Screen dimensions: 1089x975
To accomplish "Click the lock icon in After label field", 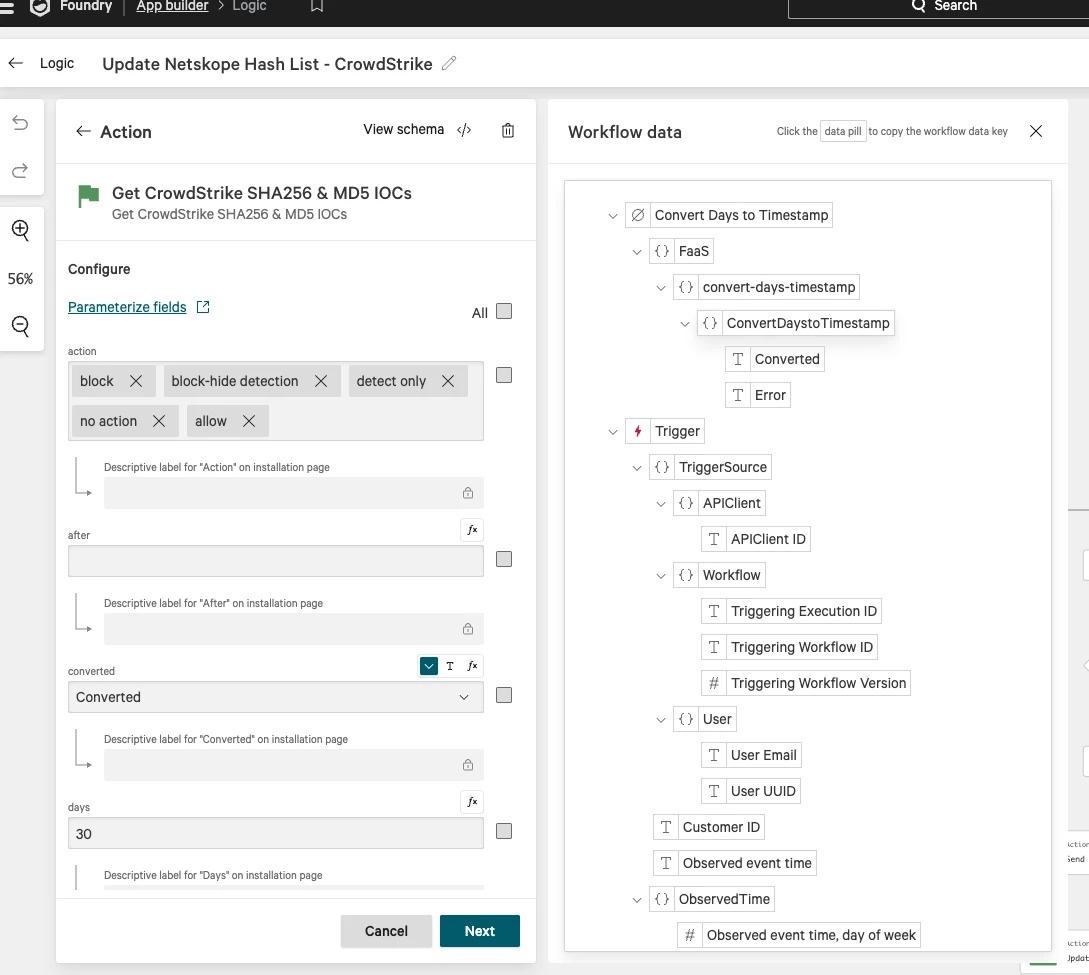I will pyautogui.click(x=468, y=629).
